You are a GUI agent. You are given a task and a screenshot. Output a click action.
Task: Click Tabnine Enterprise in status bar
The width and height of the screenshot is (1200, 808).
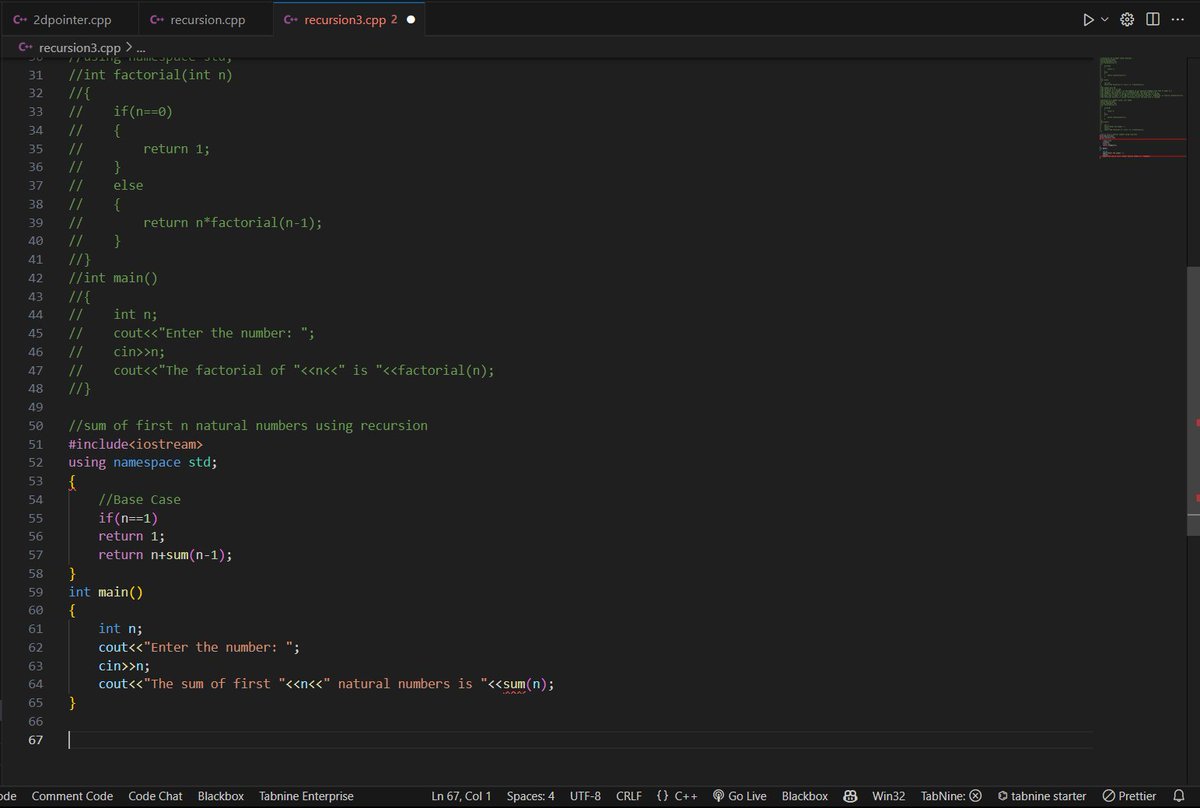click(306, 796)
